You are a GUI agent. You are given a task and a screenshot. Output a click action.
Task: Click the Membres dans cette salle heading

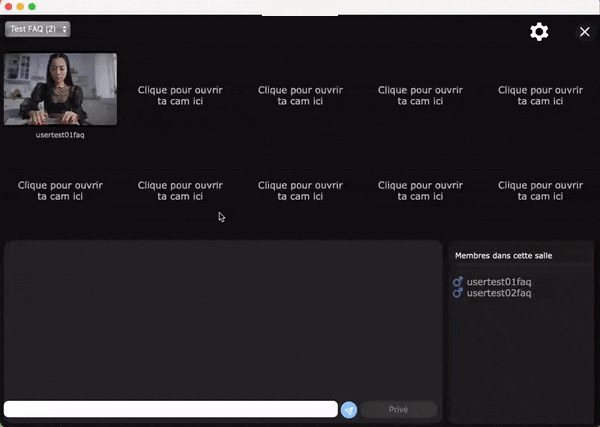[x=503, y=256]
